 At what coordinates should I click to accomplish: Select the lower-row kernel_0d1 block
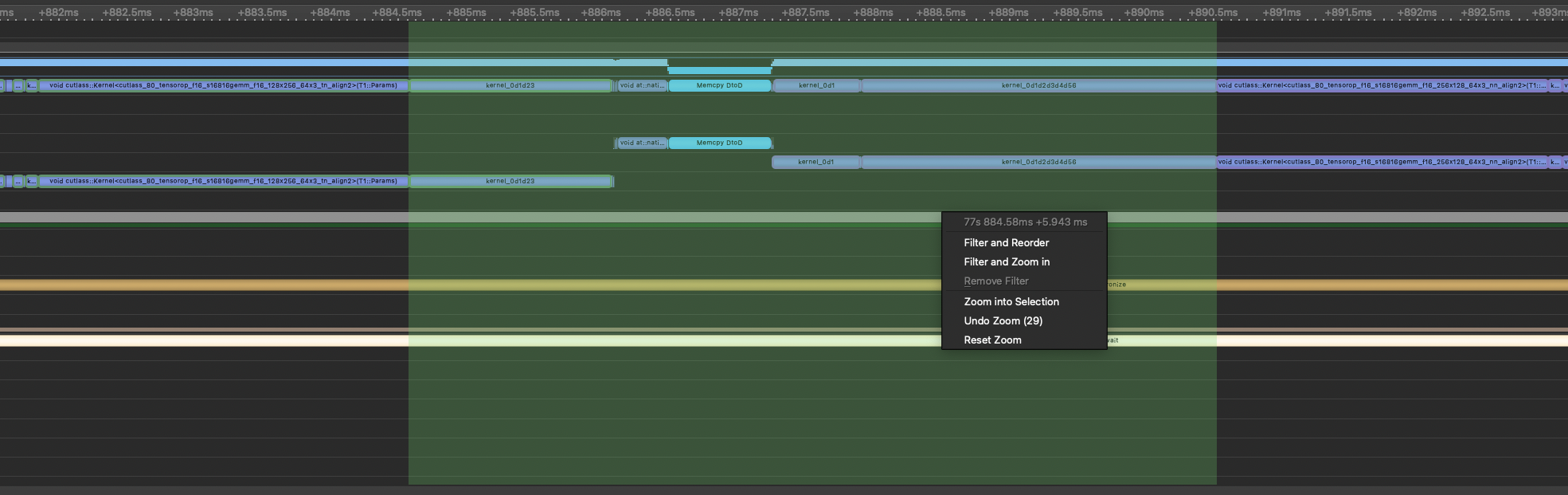pos(816,162)
